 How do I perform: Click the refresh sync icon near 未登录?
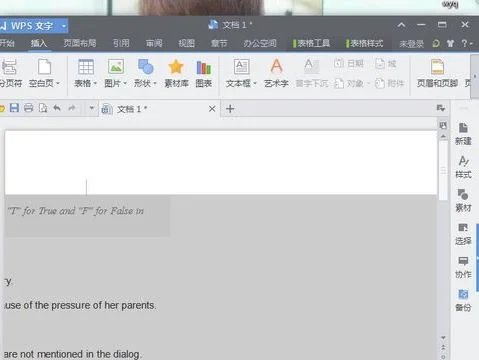point(436,43)
